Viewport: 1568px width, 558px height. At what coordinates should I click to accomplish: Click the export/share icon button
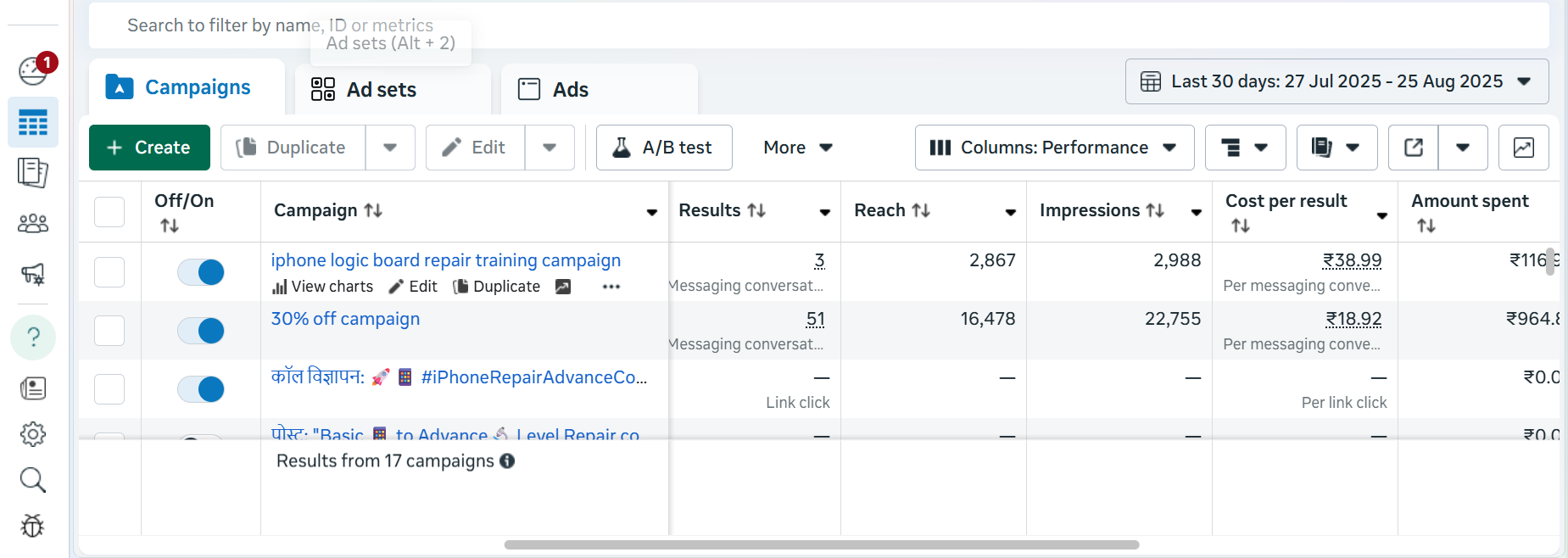[x=1413, y=148]
